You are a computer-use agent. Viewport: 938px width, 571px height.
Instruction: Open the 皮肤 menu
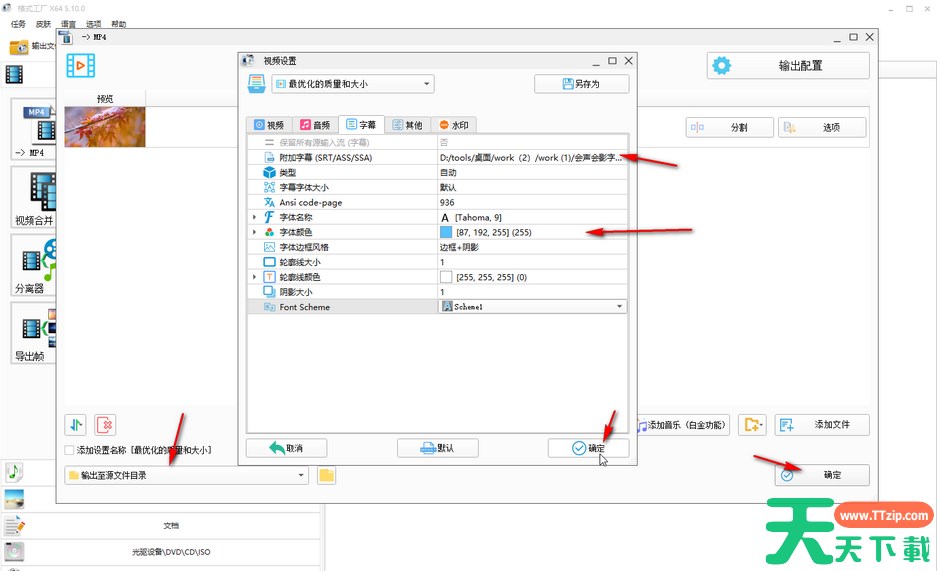(43, 24)
